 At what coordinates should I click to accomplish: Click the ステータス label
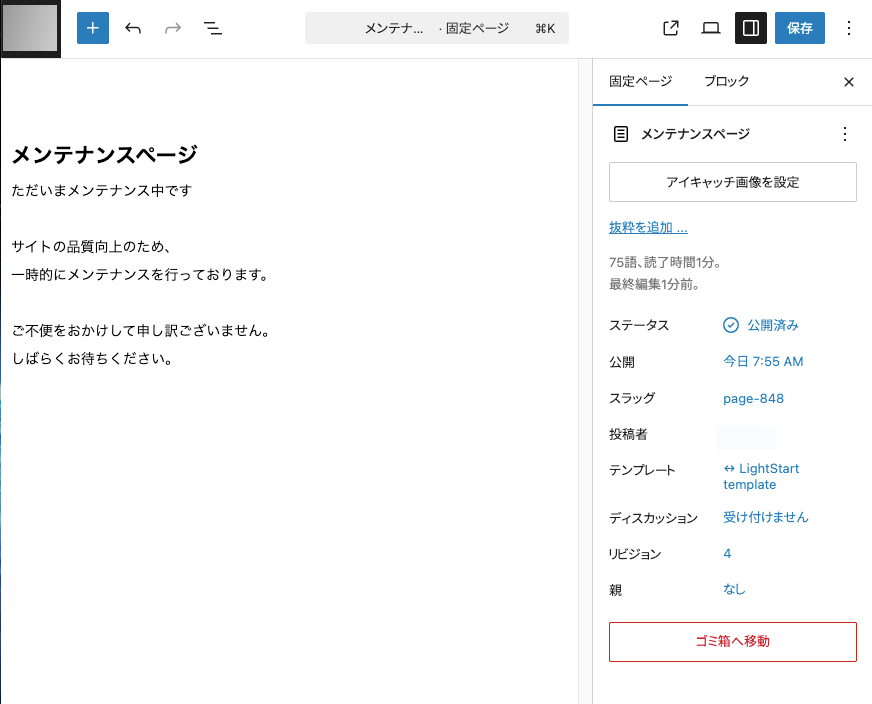pyautogui.click(x=639, y=325)
